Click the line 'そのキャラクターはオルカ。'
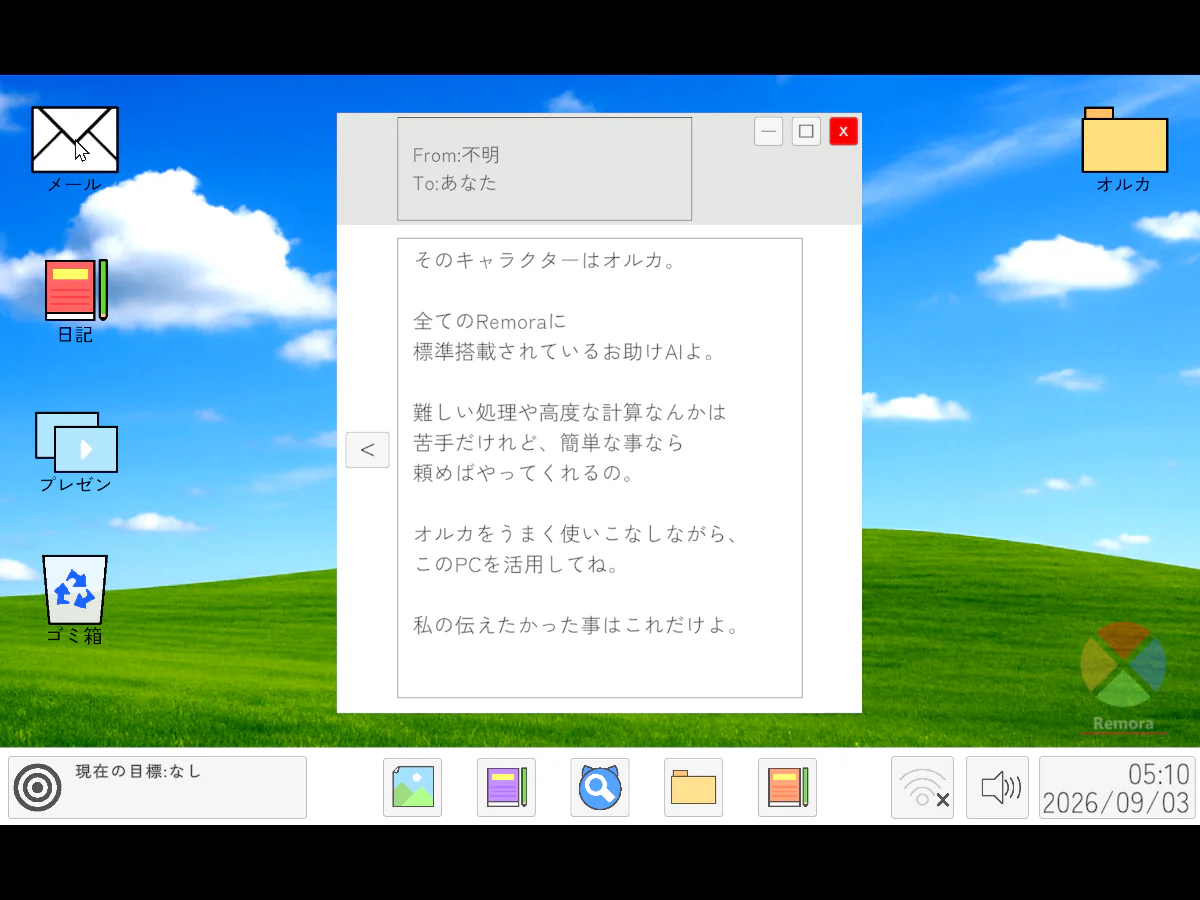Screen dimensions: 1200x900 547,261
